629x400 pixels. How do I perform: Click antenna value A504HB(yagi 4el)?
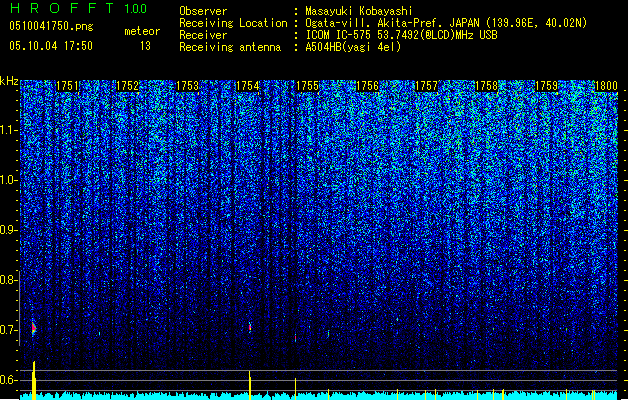(x=353, y=47)
